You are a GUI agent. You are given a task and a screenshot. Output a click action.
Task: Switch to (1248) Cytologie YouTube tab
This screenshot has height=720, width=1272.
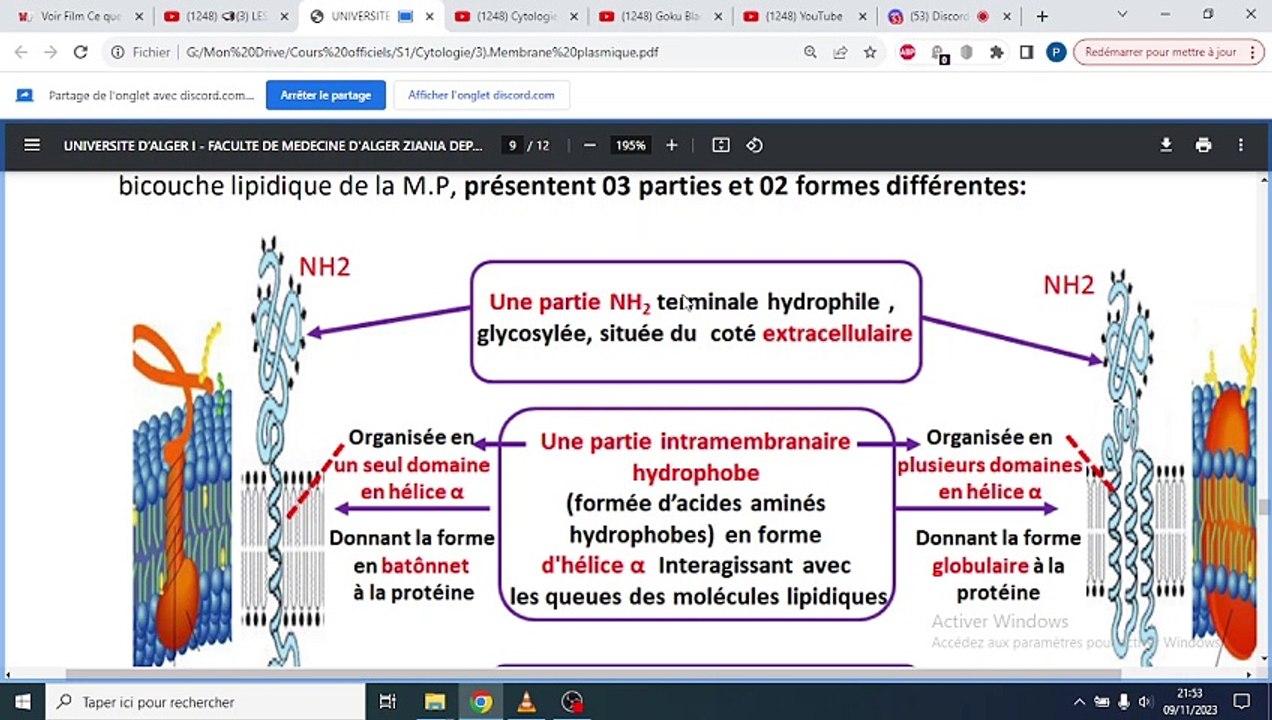point(515,16)
